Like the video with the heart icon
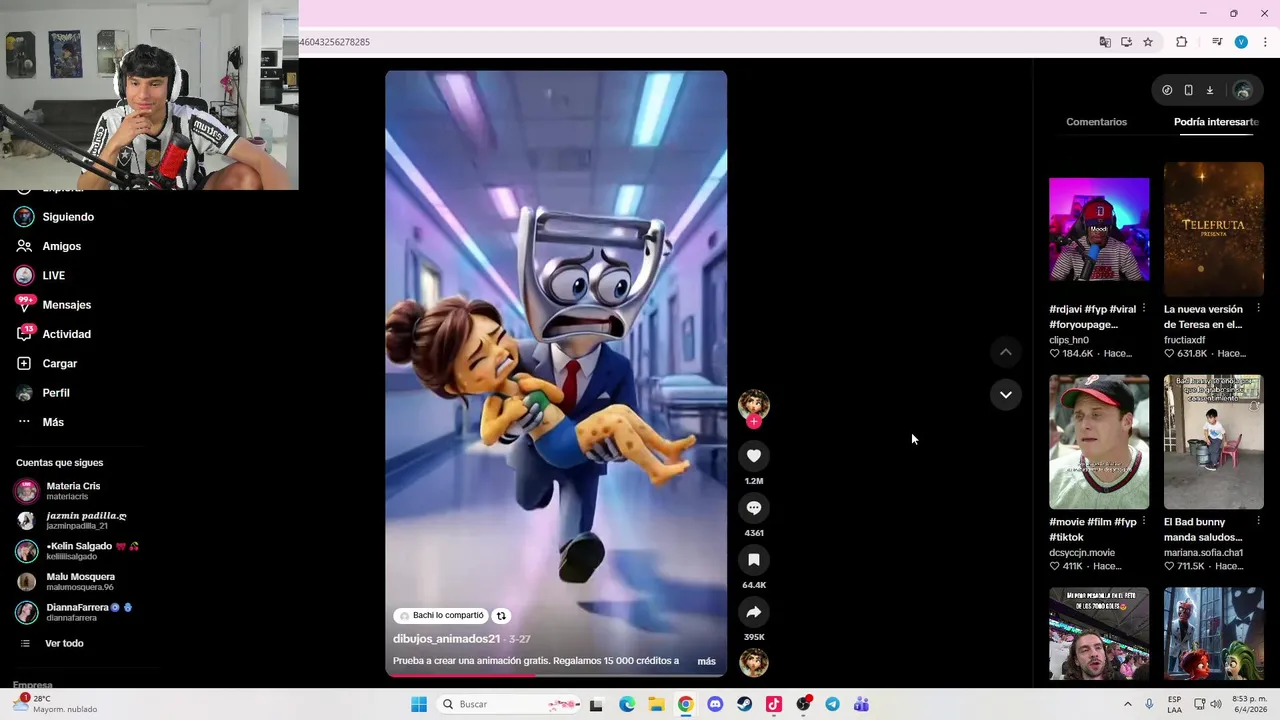Image resolution: width=1280 pixels, height=720 pixels. point(754,456)
